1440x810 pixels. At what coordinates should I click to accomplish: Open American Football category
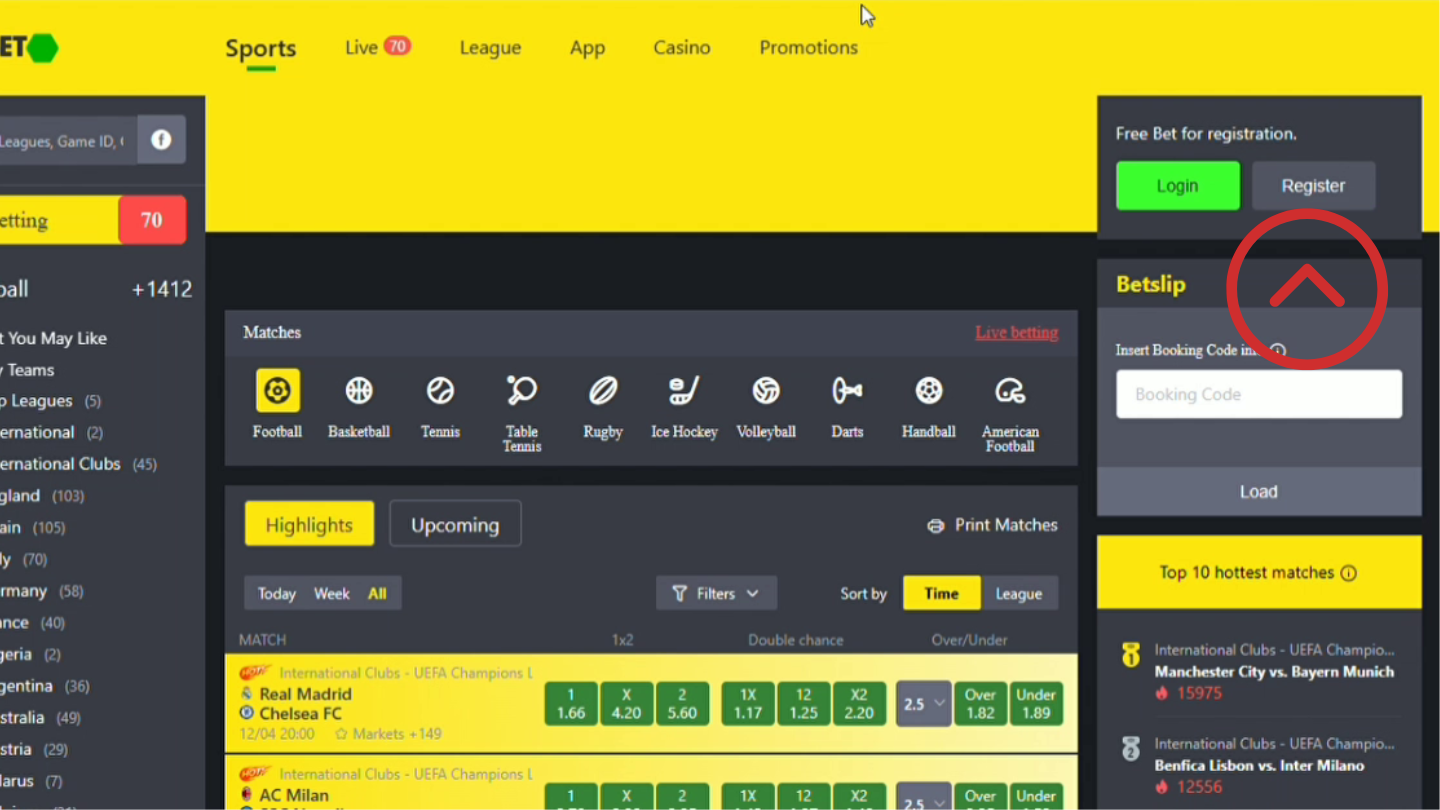tap(1010, 391)
